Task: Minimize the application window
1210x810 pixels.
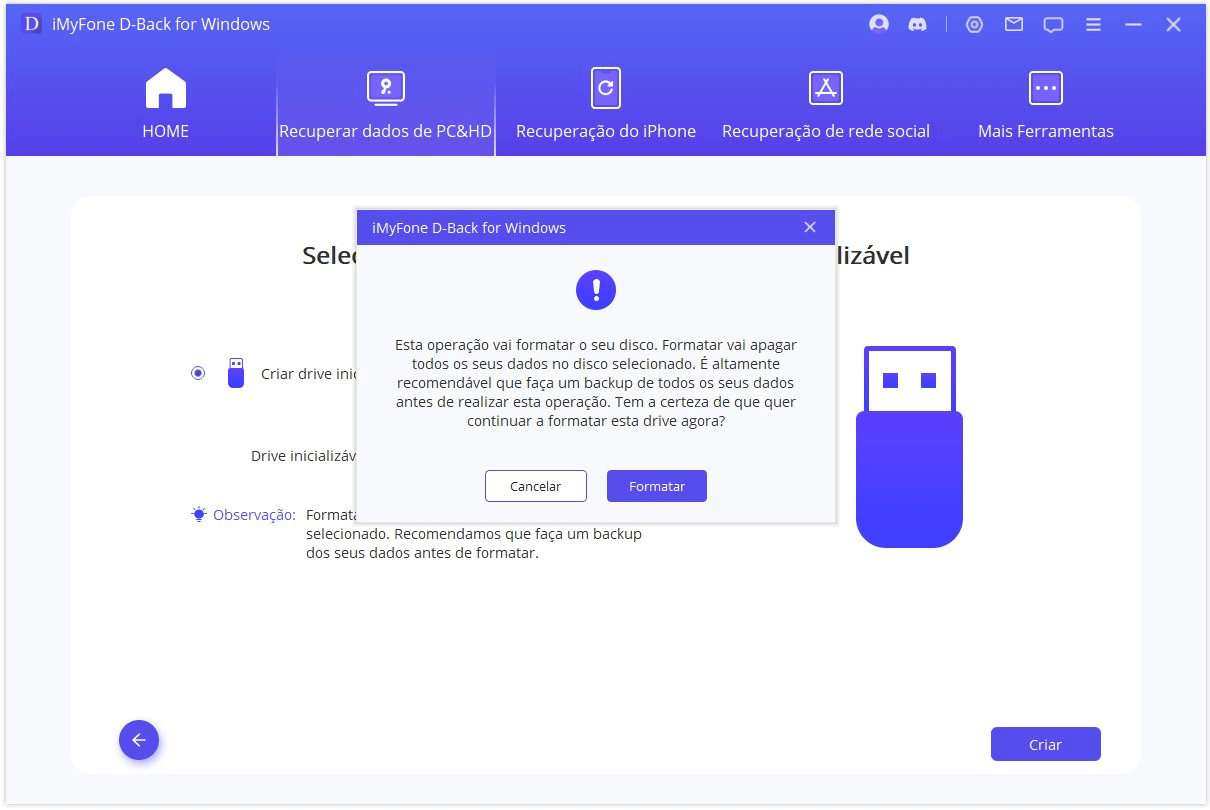Action: tap(1133, 25)
